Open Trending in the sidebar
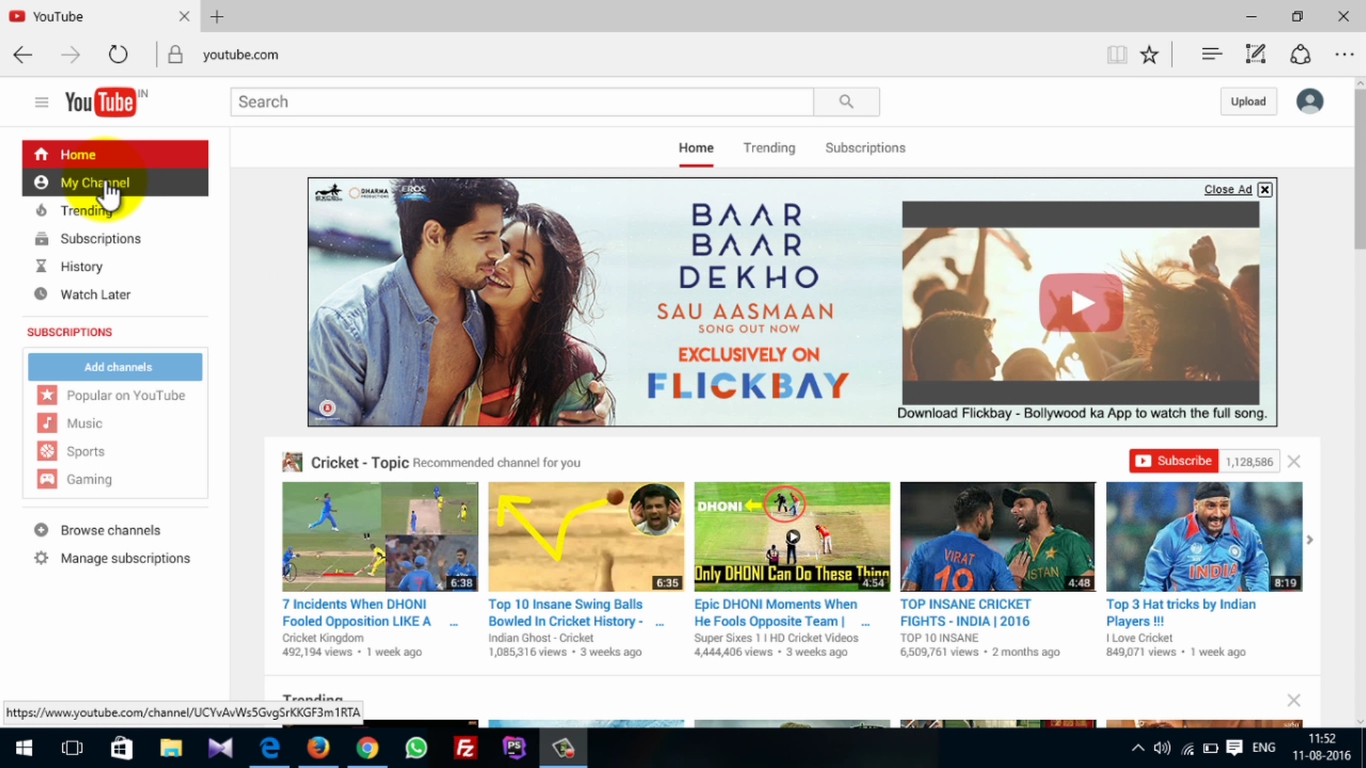Screen dimensions: 1366x768 click(115, 210)
